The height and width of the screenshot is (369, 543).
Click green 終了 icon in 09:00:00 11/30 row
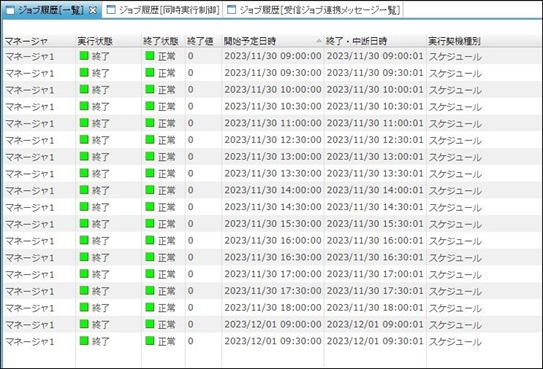84,56
